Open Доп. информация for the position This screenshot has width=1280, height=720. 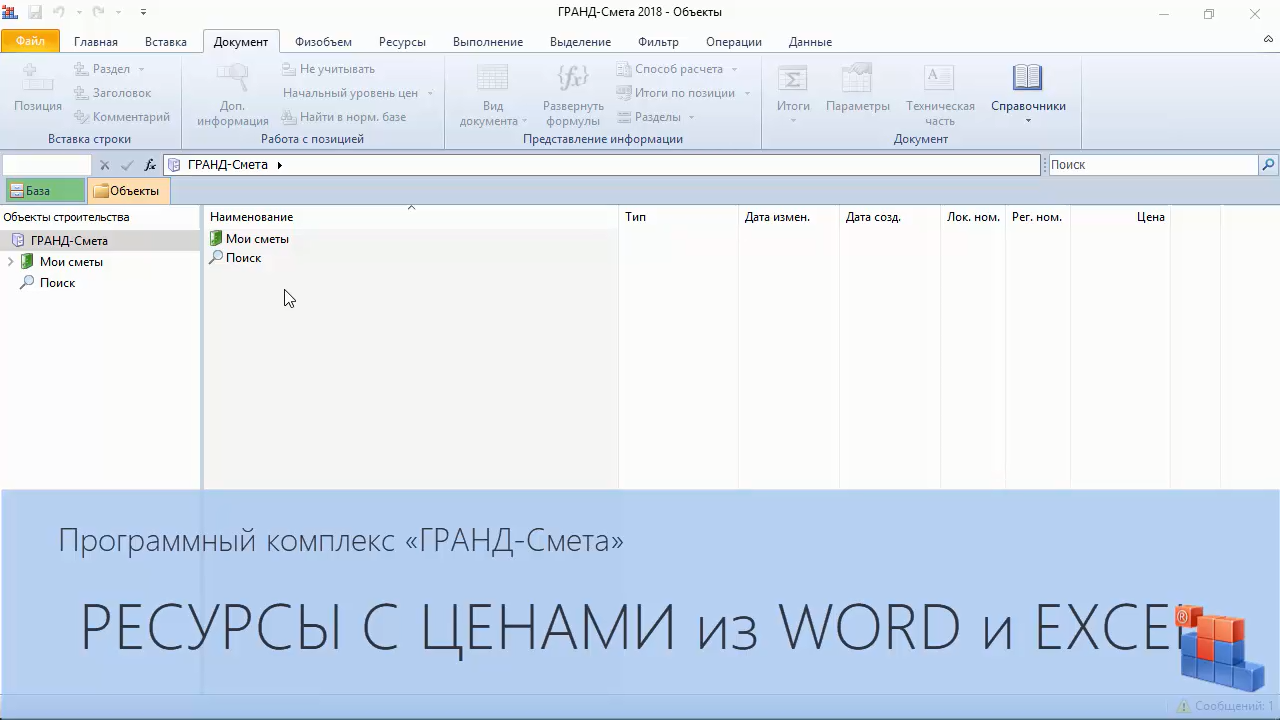pos(233,95)
